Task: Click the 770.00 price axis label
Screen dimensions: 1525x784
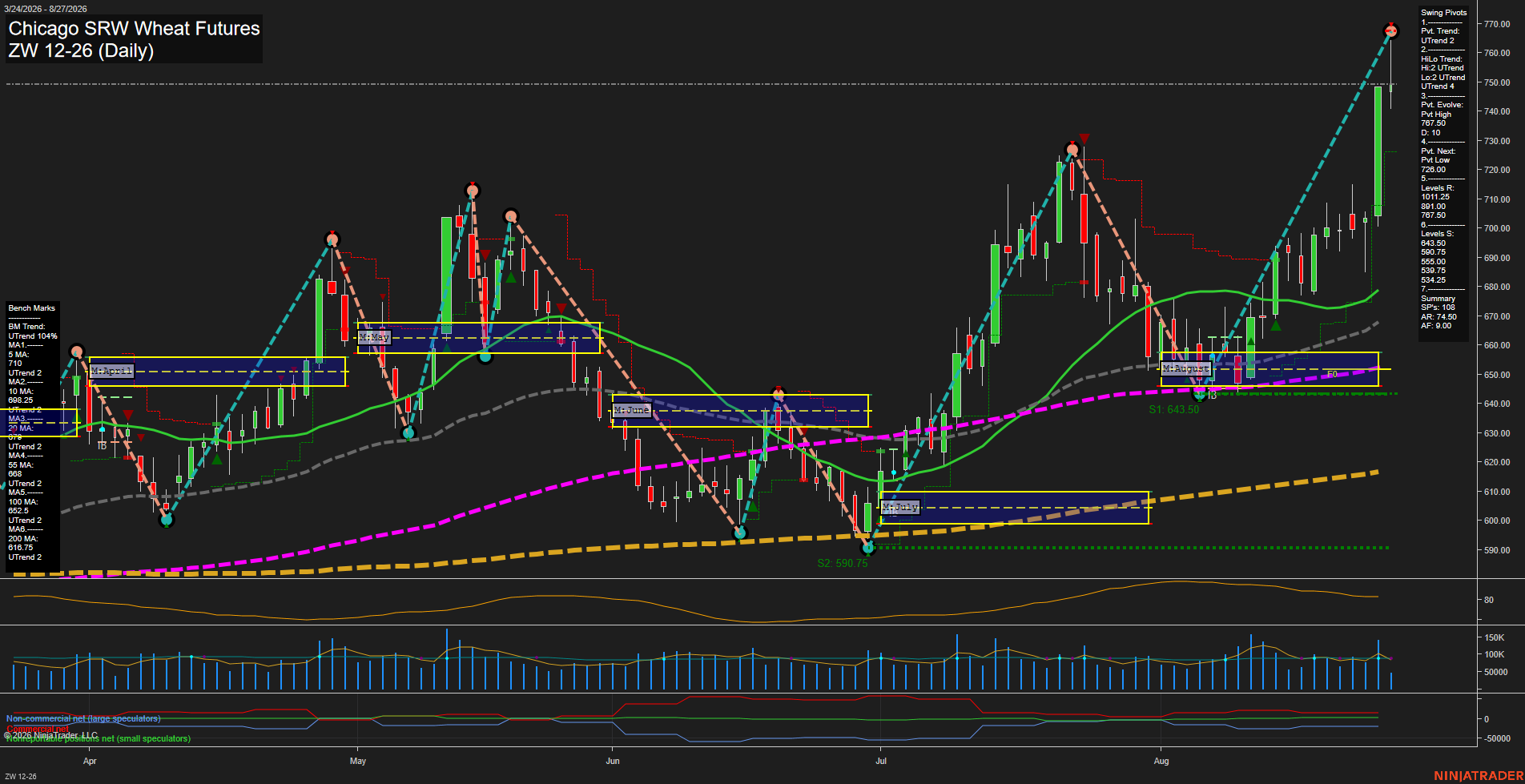Action: tap(1497, 24)
